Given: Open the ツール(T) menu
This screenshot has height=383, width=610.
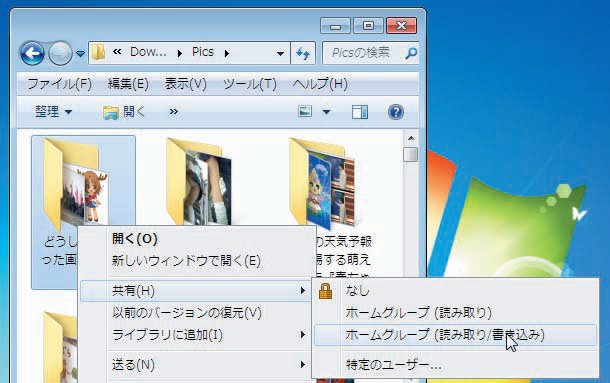Looking at the screenshot, I should [249, 84].
